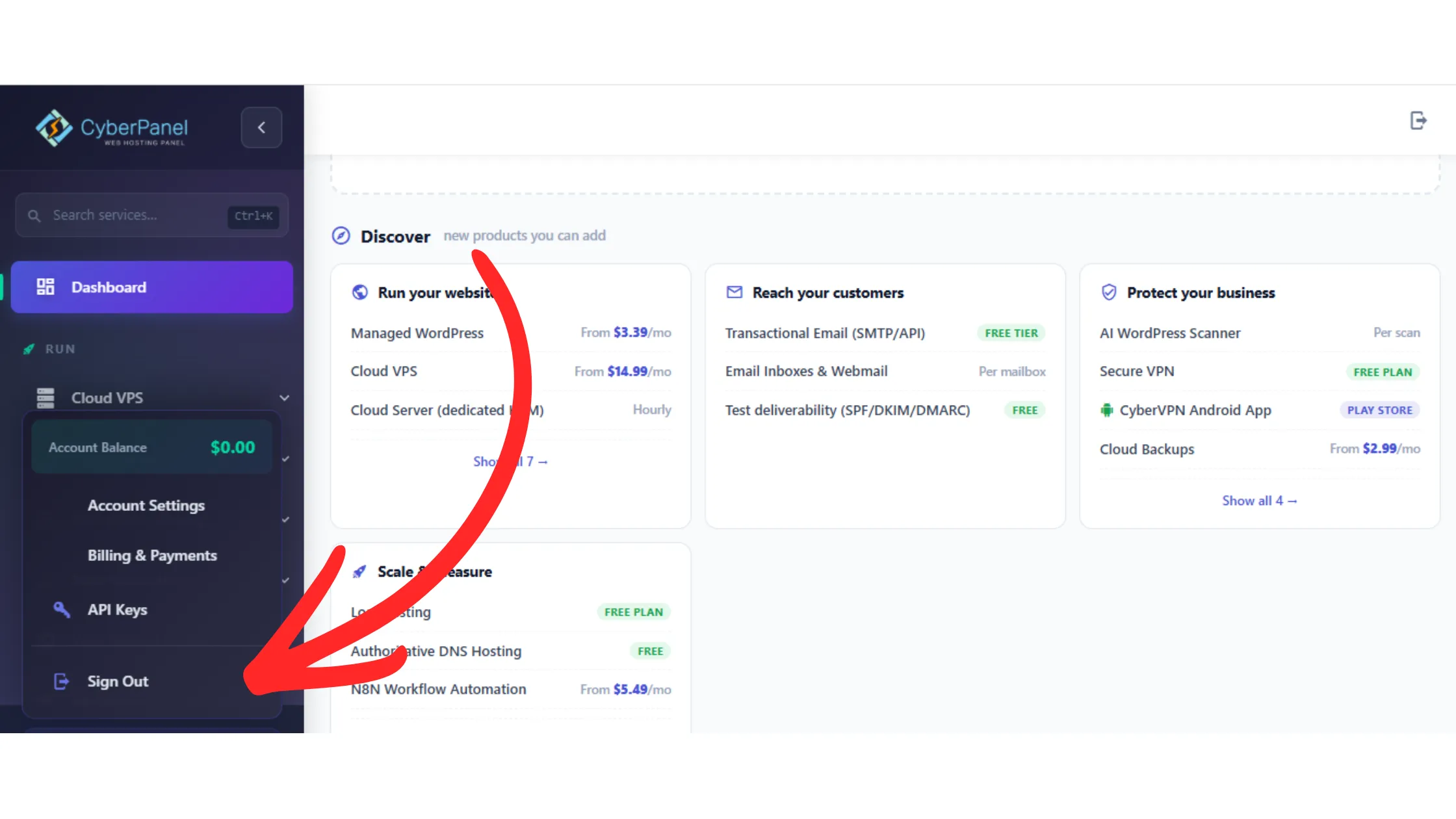Click the Show all 4 link
The height and width of the screenshot is (819, 1456).
(x=1259, y=500)
